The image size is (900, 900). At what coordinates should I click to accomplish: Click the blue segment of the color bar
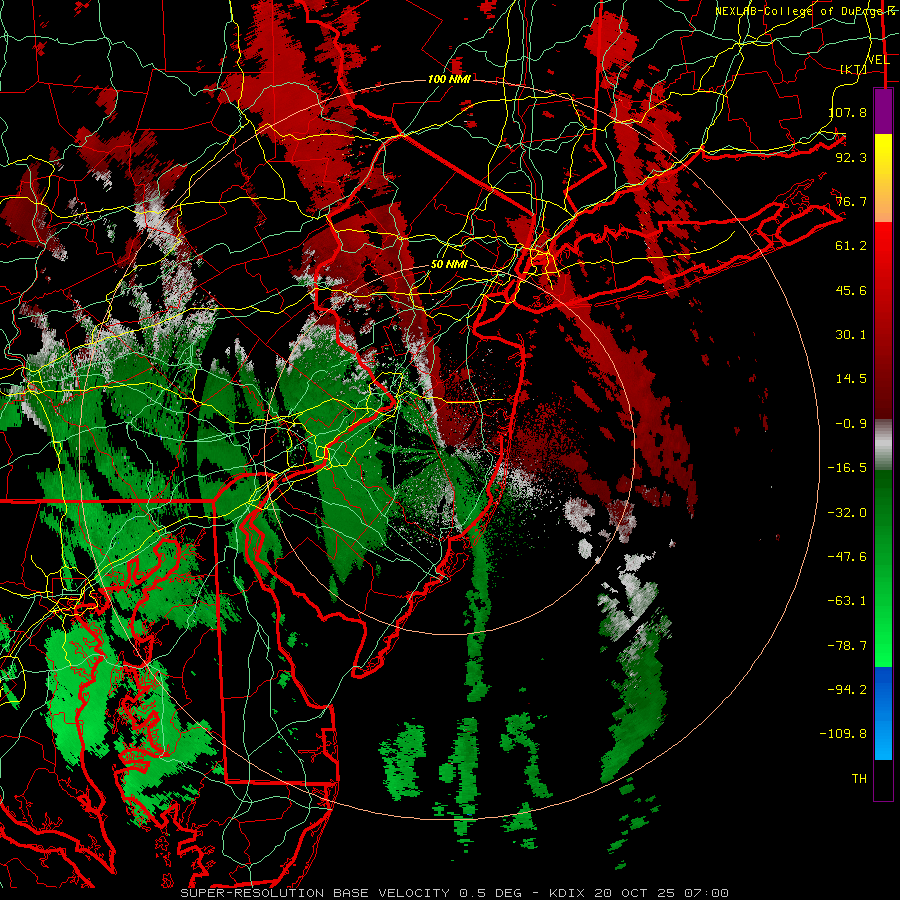[x=883, y=713]
